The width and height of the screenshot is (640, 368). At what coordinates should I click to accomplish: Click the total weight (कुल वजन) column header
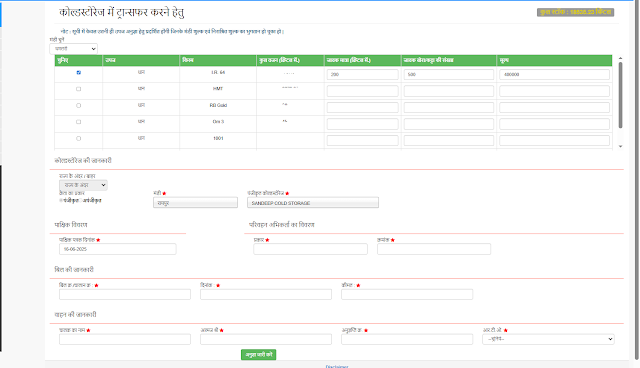290,60
